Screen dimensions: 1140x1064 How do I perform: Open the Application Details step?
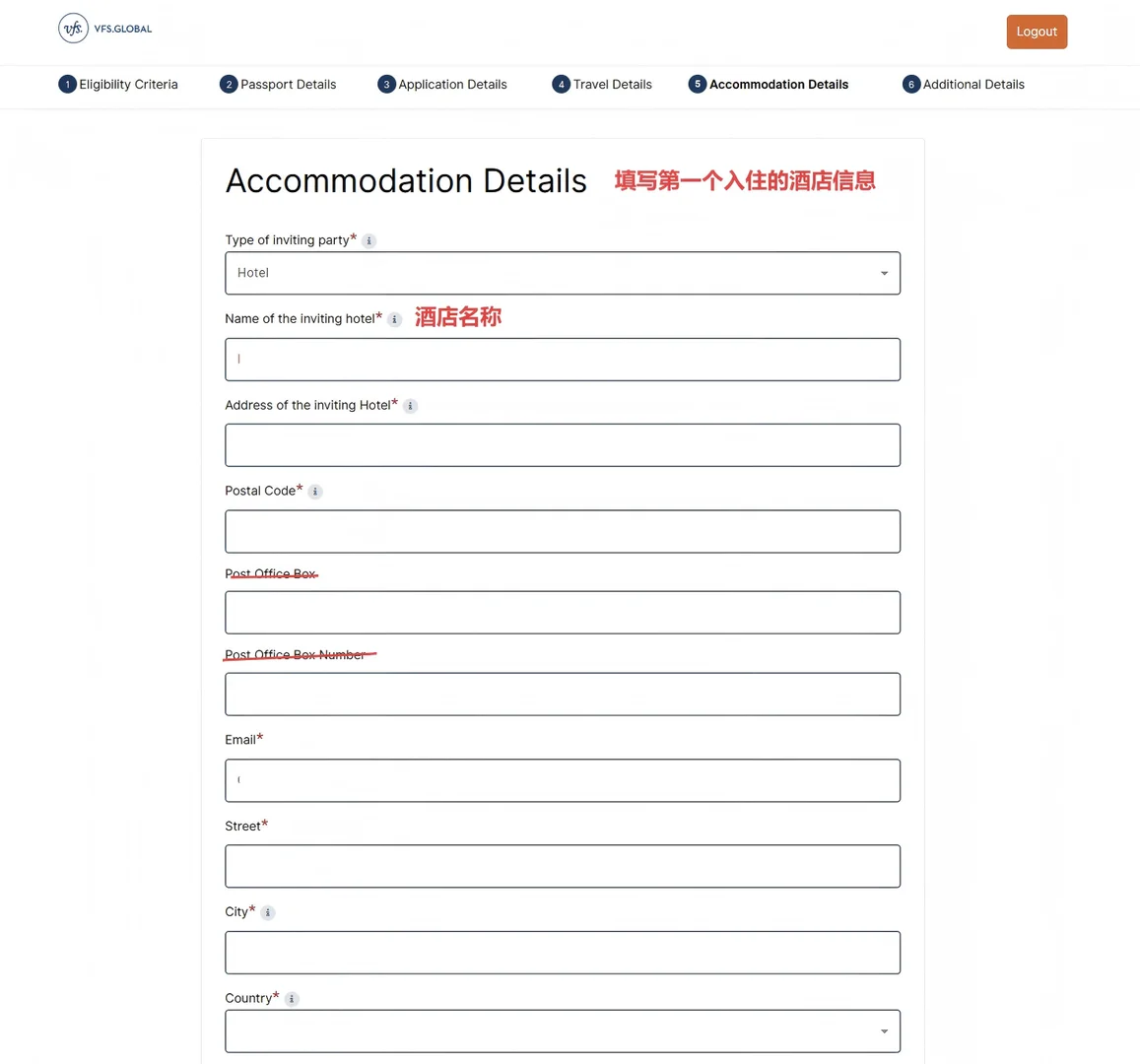point(452,85)
